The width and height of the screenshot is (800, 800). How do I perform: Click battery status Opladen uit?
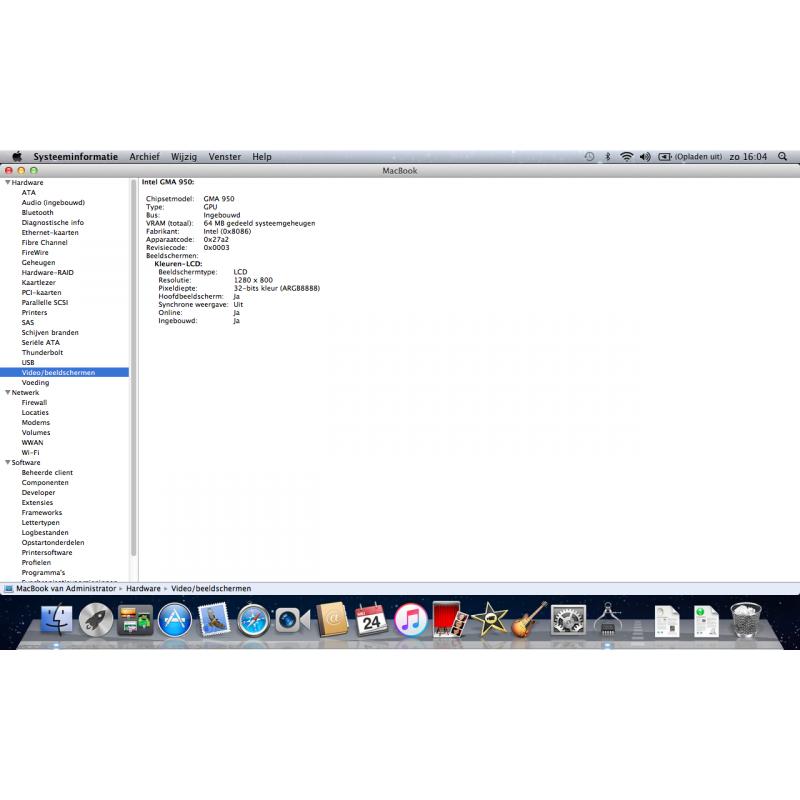click(690, 157)
